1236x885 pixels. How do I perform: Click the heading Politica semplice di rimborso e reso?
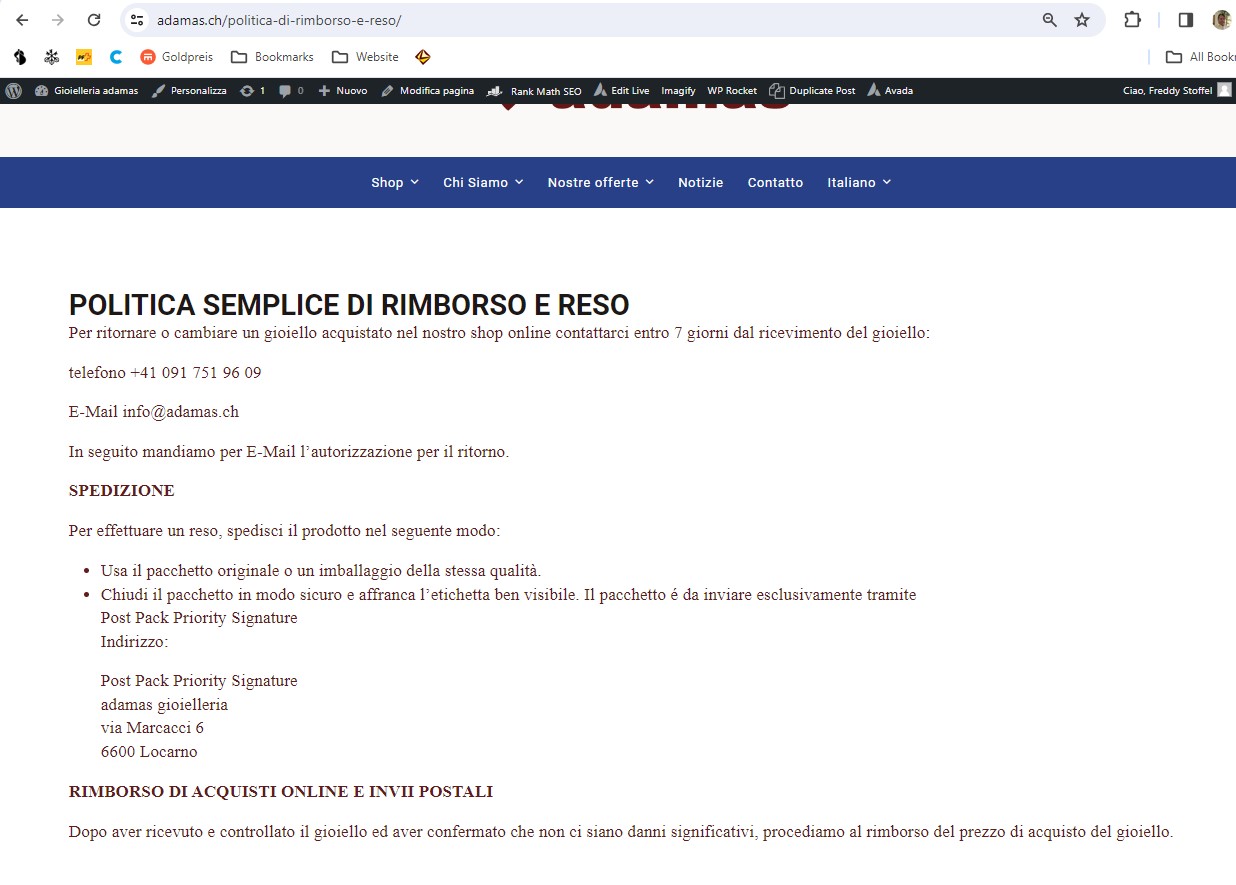pyautogui.click(x=349, y=305)
